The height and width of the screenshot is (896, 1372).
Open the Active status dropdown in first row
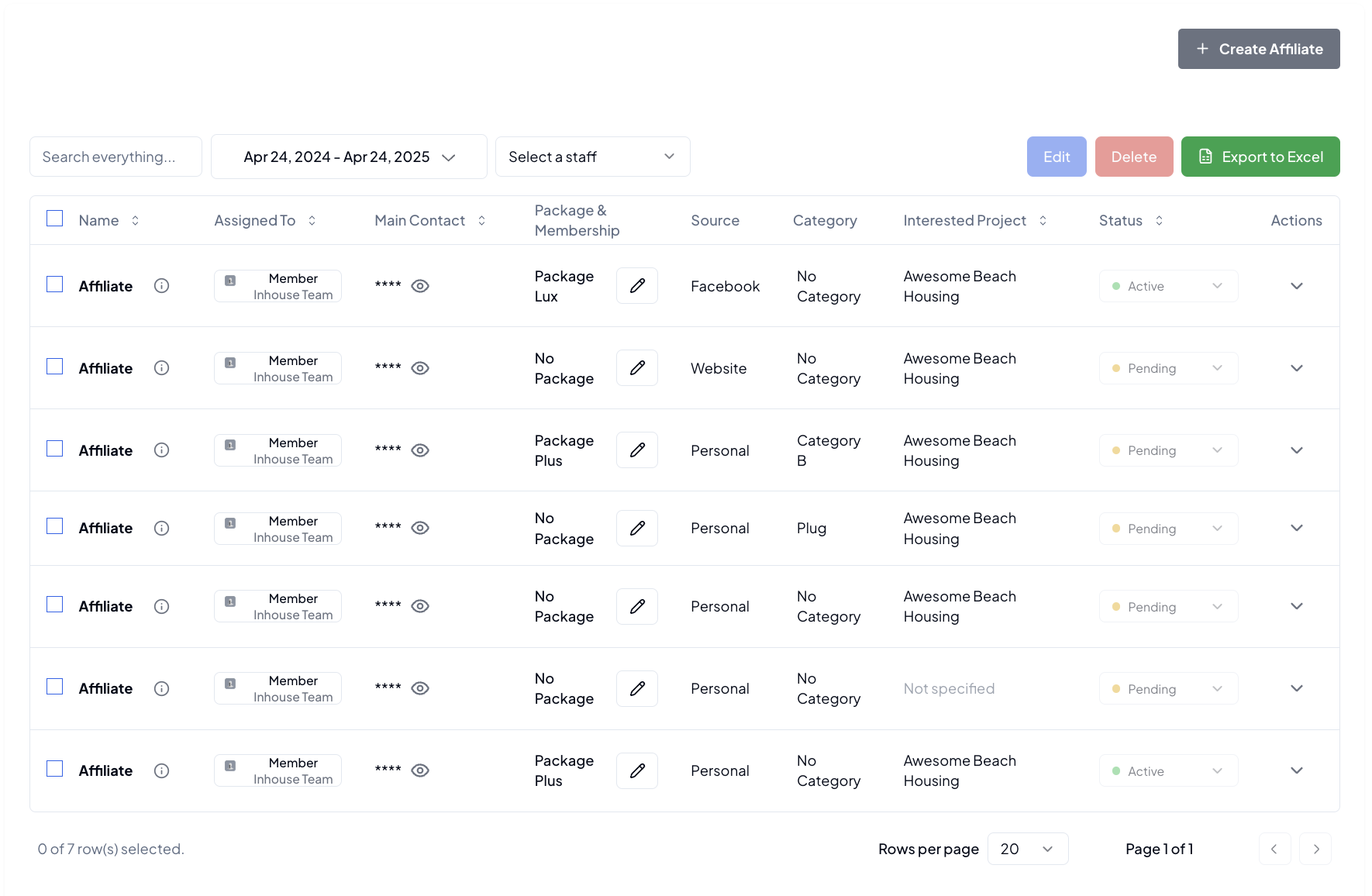click(x=1167, y=286)
